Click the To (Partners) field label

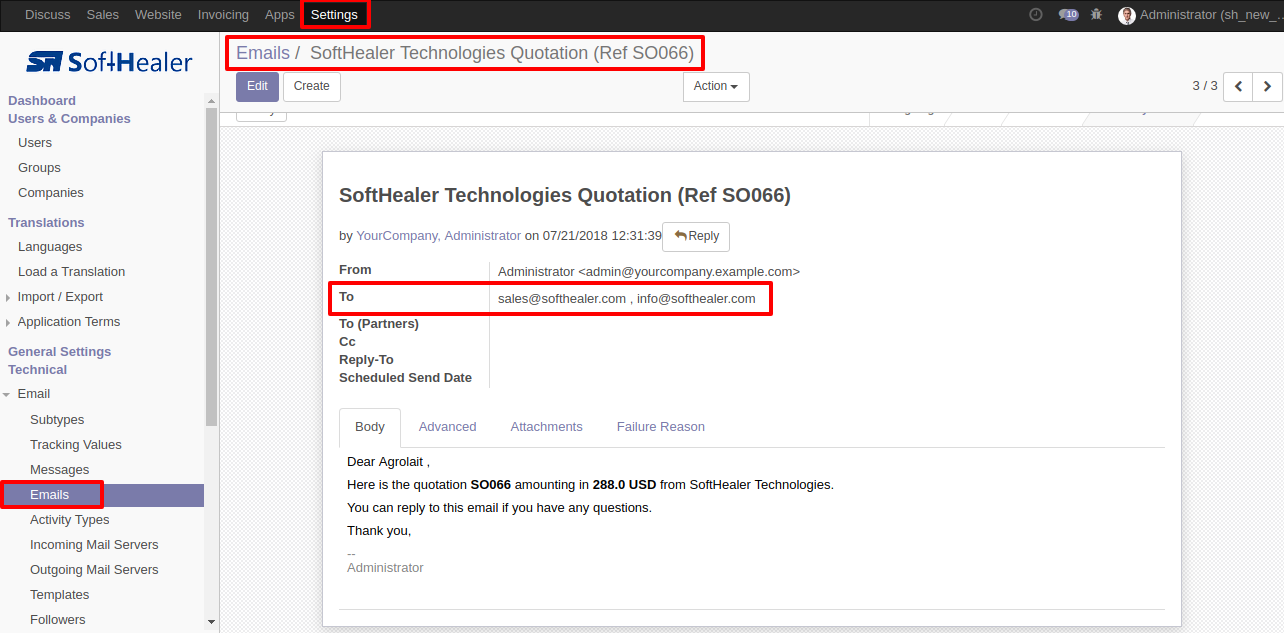(379, 324)
